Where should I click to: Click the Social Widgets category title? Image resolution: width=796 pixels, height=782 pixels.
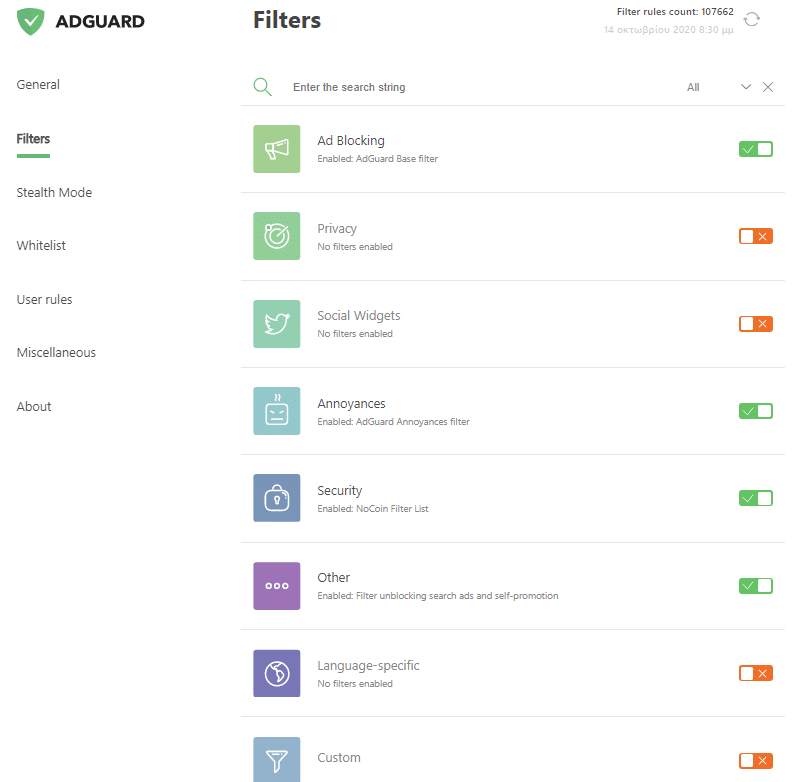359,316
